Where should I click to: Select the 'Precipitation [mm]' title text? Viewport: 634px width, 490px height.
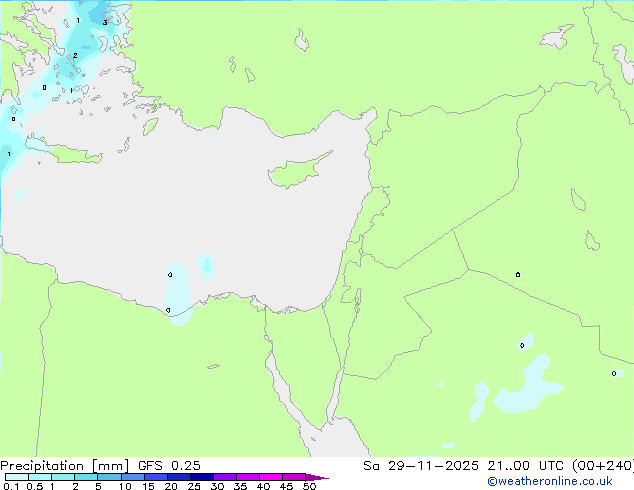(x=65, y=466)
